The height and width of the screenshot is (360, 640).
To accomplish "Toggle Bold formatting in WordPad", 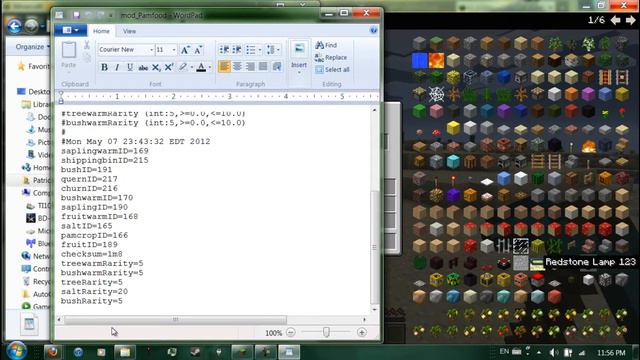I will coord(104,67).
